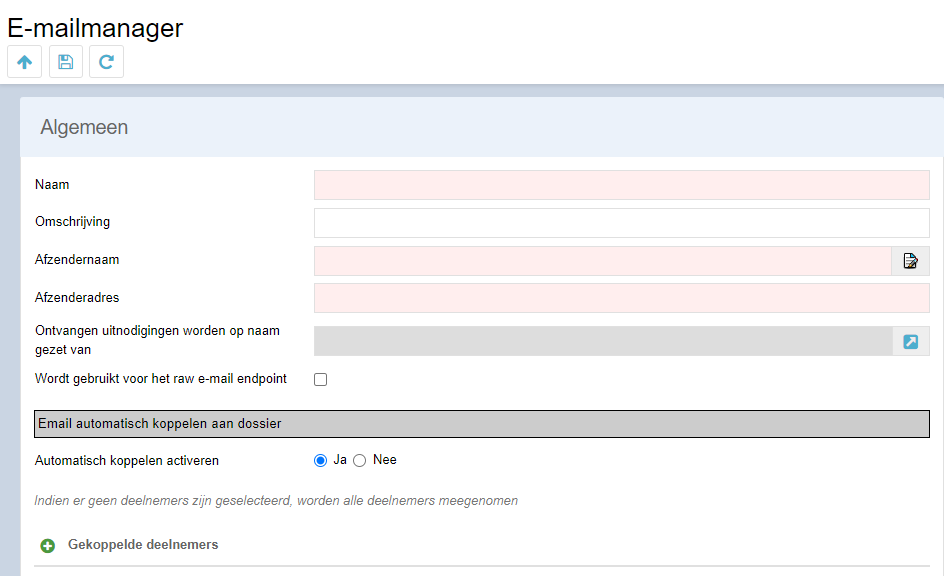The height and width of the screenshot is (576, 944).
Task: Focus the Omschrijving input field
Action: point(621,223)
